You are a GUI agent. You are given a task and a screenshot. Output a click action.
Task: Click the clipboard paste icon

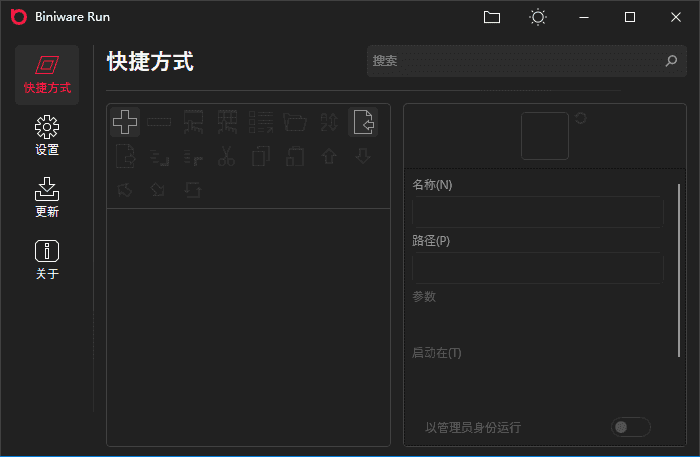pyautogui.click(x=295, y=156)
